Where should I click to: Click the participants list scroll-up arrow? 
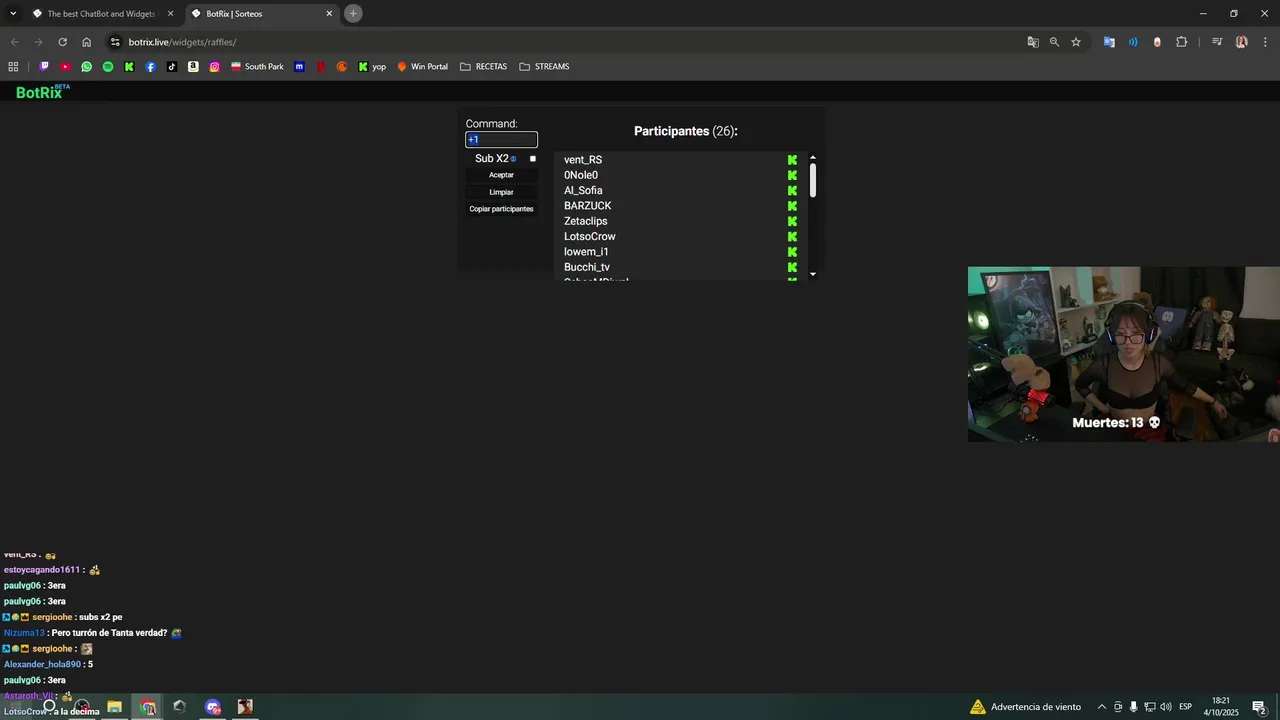click(x=813, y=157)
